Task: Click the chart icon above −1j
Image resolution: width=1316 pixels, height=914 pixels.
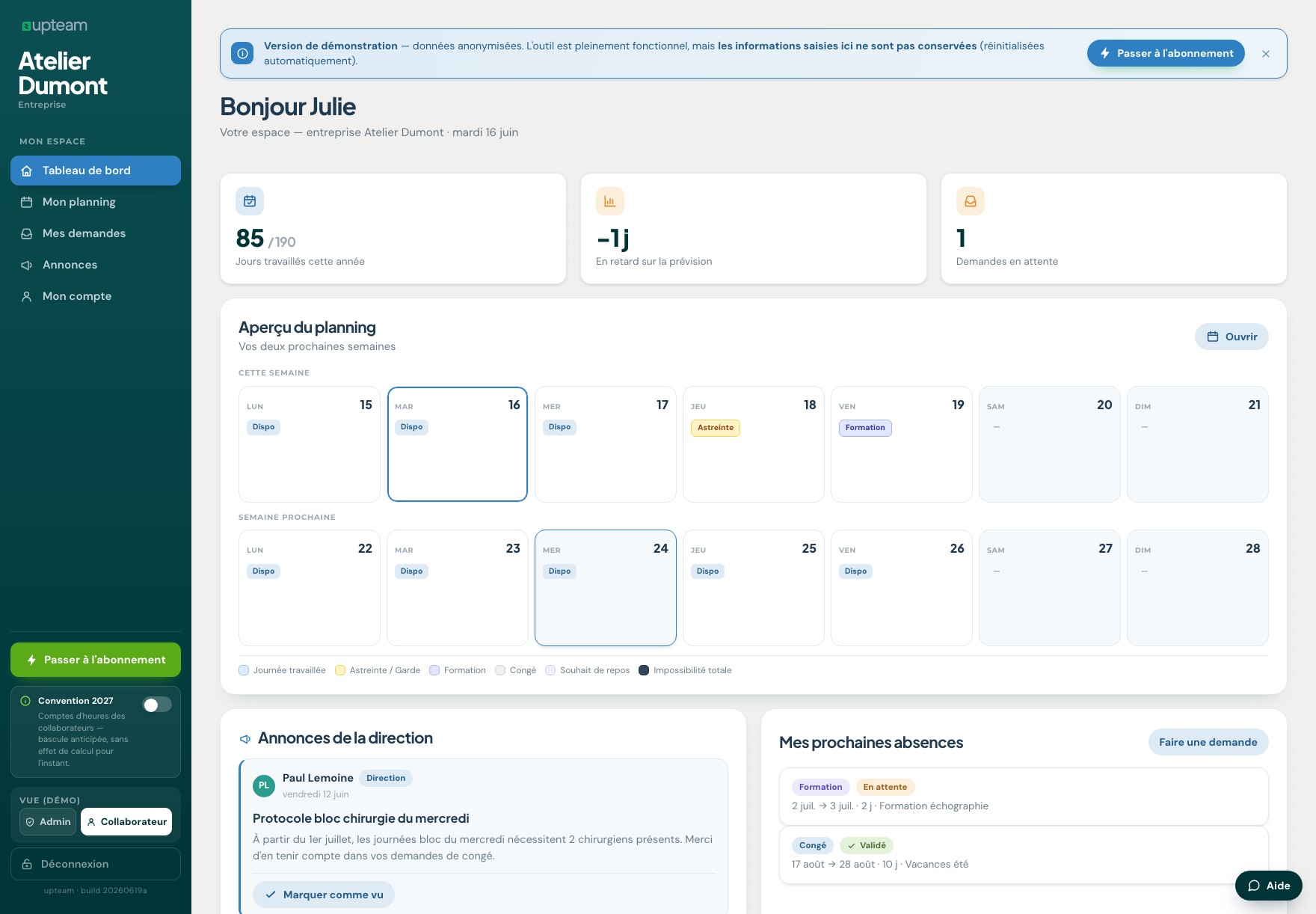Action: 610,201
